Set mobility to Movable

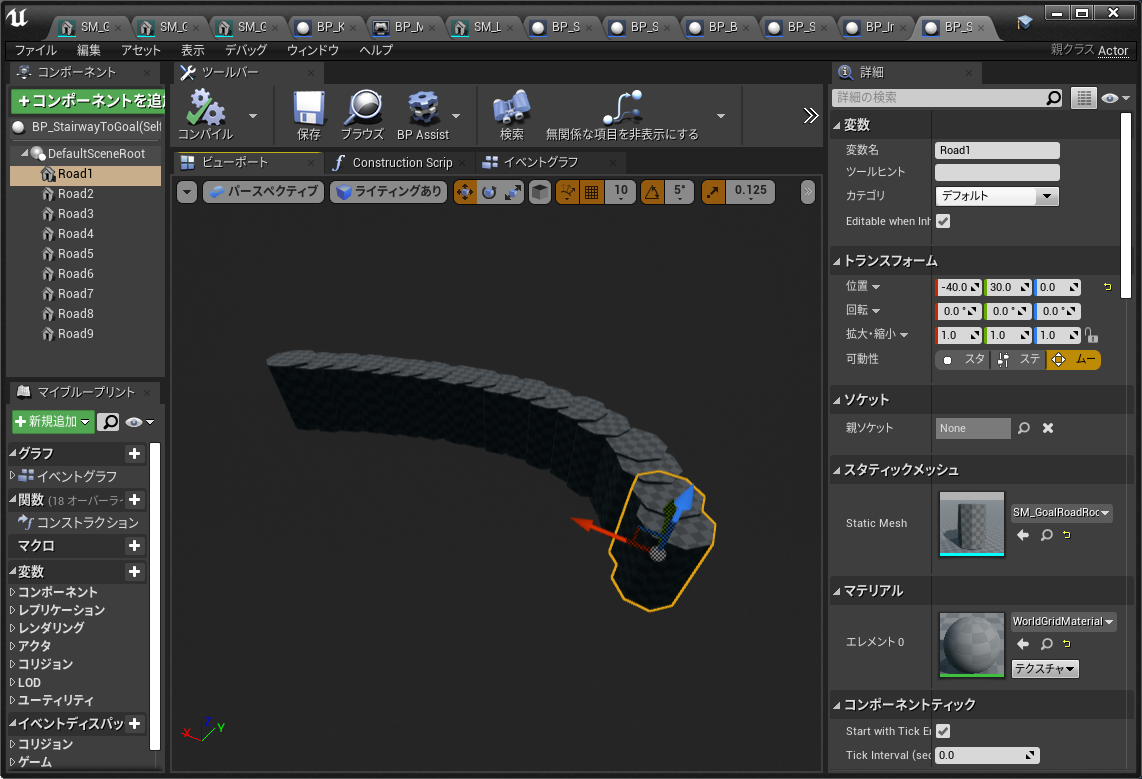pos(1073,360)
